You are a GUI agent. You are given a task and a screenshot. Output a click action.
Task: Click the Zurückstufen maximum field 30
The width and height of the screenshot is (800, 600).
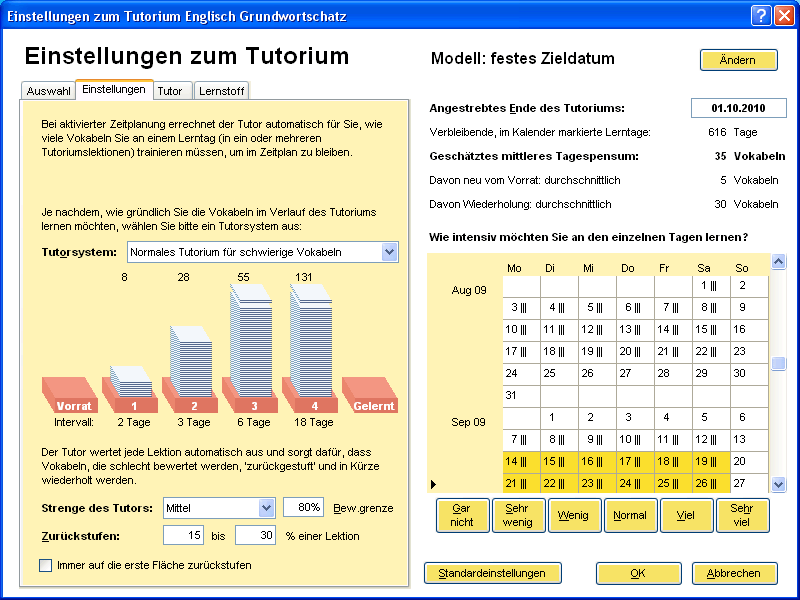(x=256, y=535)
